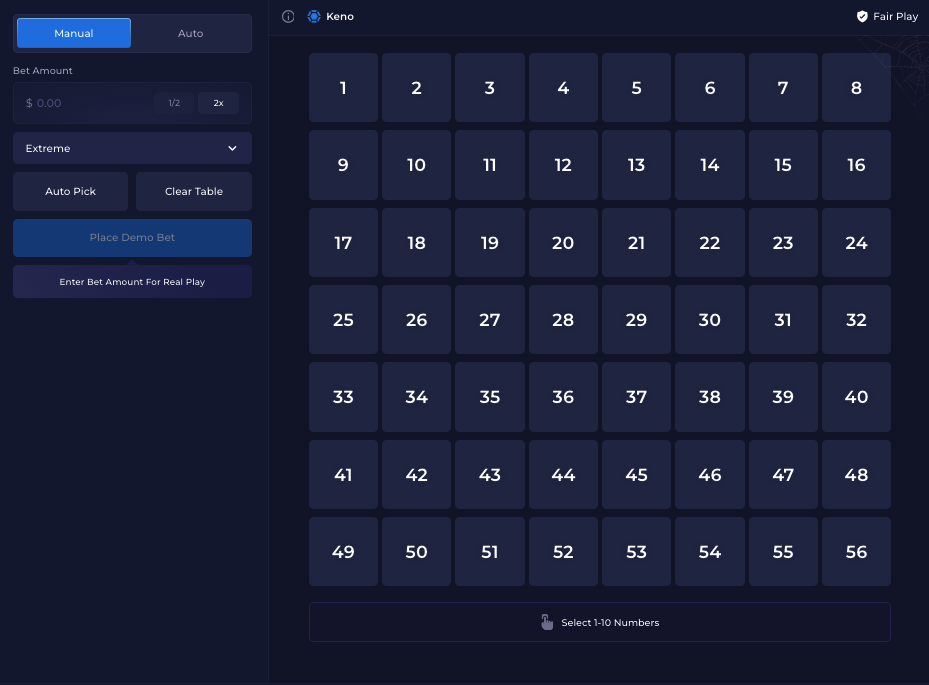Click the Clear Table button
The width and height of the screenshot is (929, 685).
[x=194, y=191]
